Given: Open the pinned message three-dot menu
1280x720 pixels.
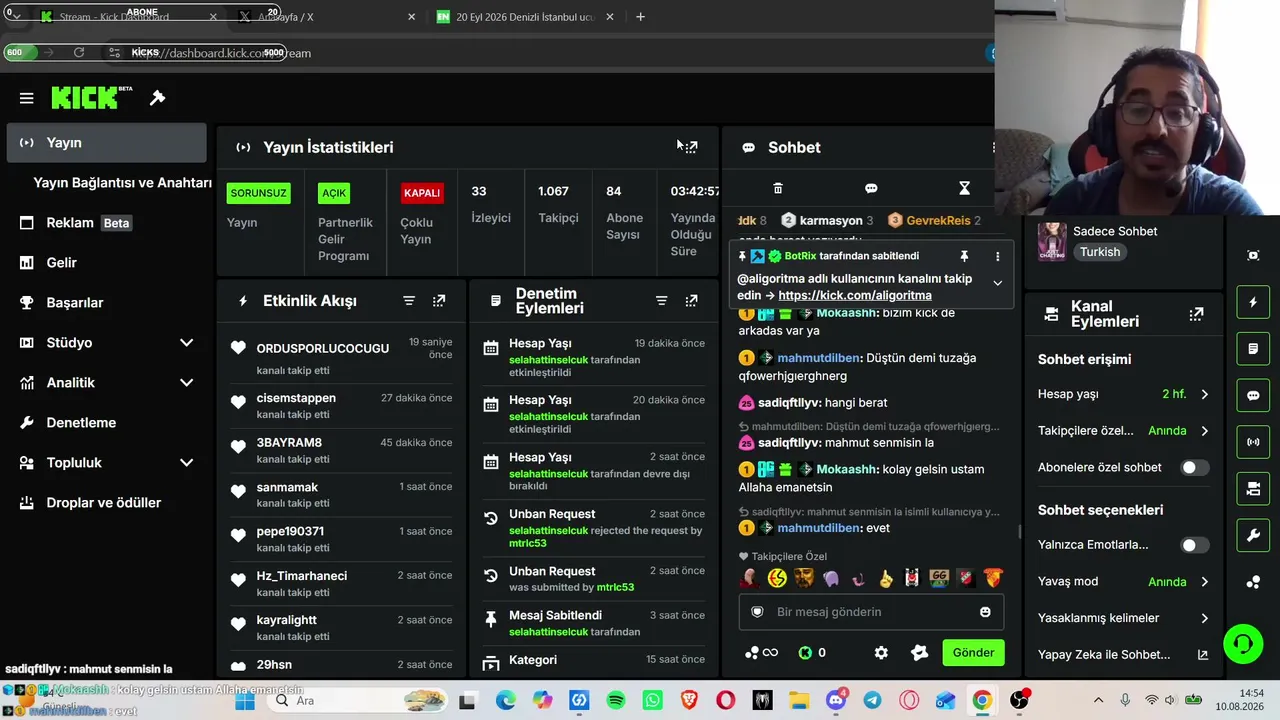Looking at the screenshot, I should [997, 256].
